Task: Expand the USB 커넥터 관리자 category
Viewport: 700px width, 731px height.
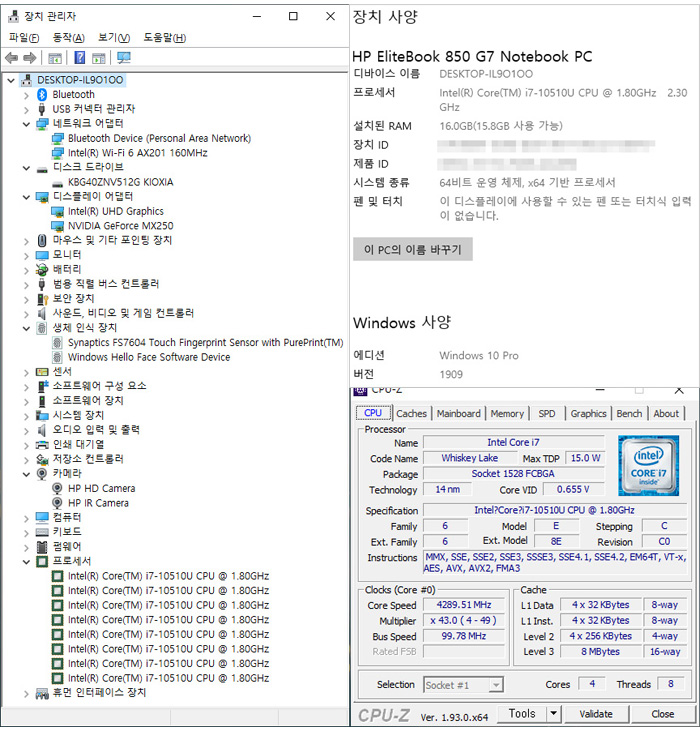Action: click(x=26, y=110)
